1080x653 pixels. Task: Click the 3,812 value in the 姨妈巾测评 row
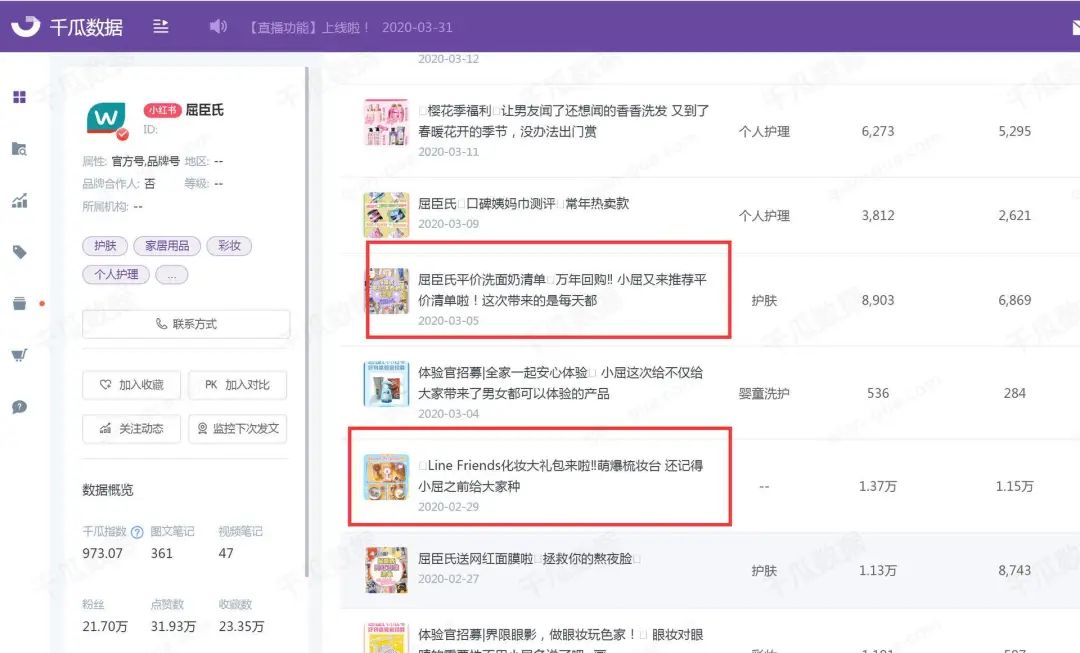point(878,216)
